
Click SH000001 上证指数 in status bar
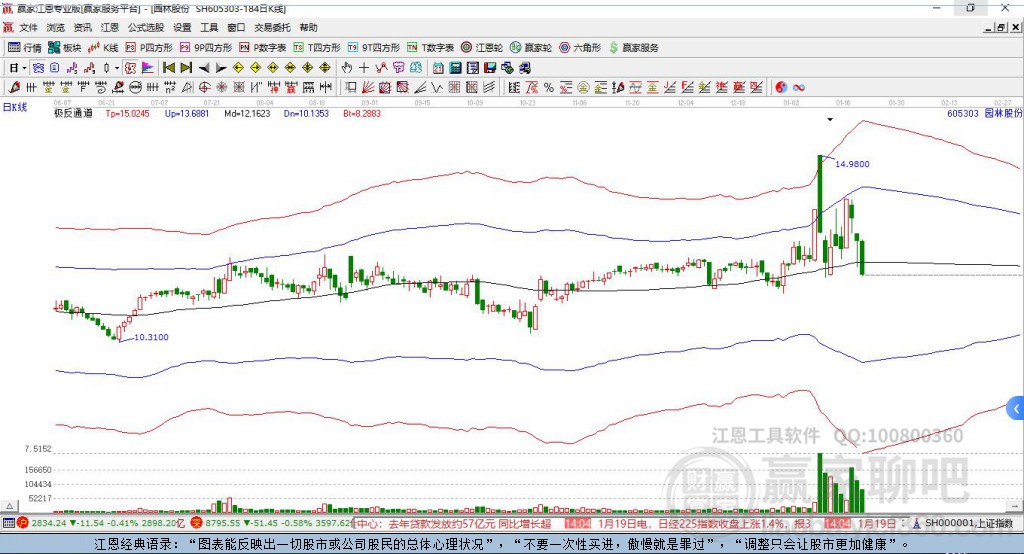[968, 523]
